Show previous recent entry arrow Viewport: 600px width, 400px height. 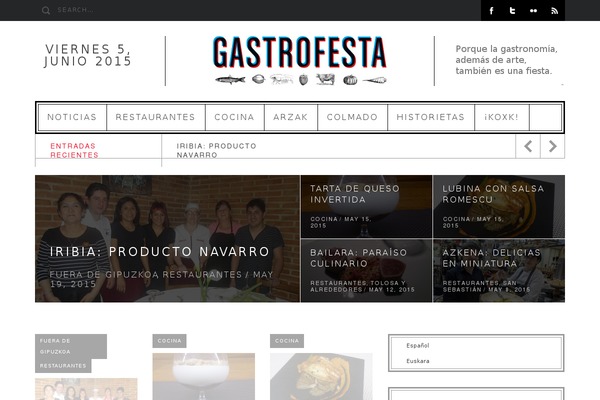tap(528, 146)
